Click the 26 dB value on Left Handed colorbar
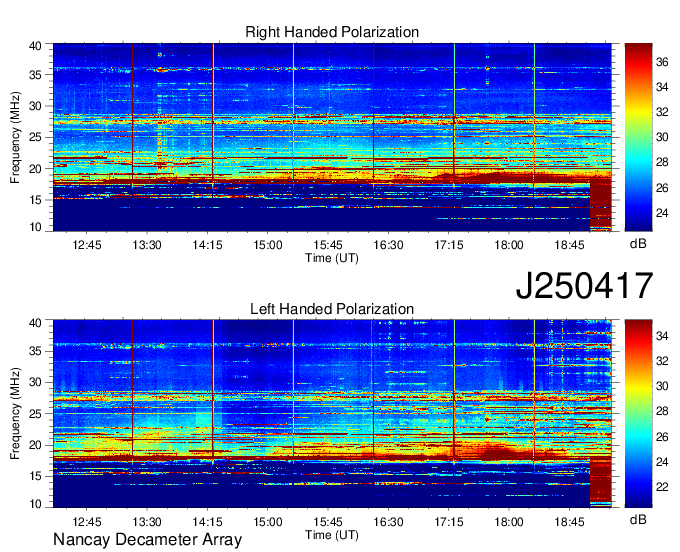This screenshot has width=680, height=552. click(x=662, y=437)
